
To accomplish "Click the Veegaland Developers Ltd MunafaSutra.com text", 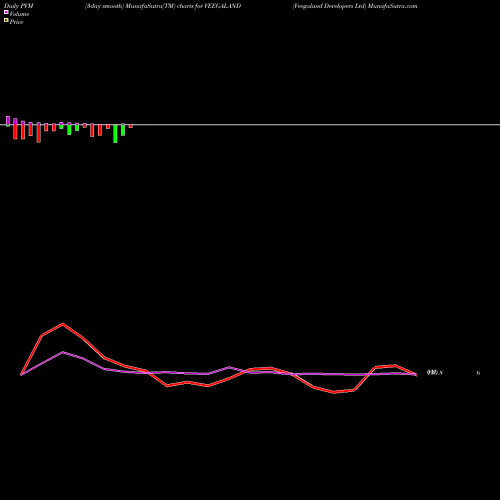I will (x=355, y=6).
